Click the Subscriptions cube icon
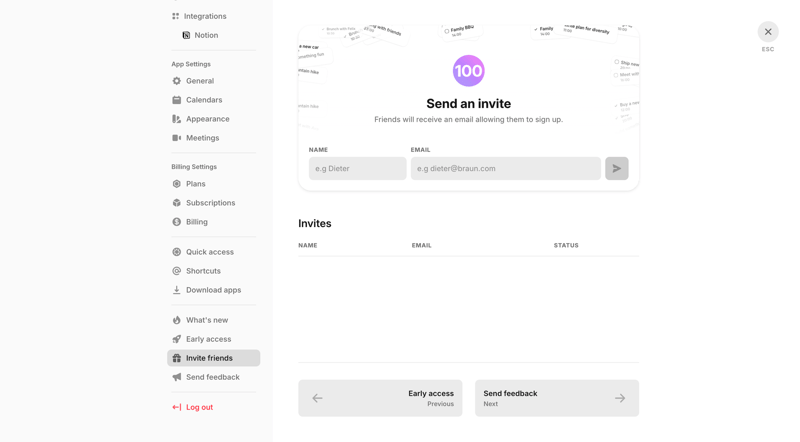This screenshot has height=442, width=800. point(177,203)
